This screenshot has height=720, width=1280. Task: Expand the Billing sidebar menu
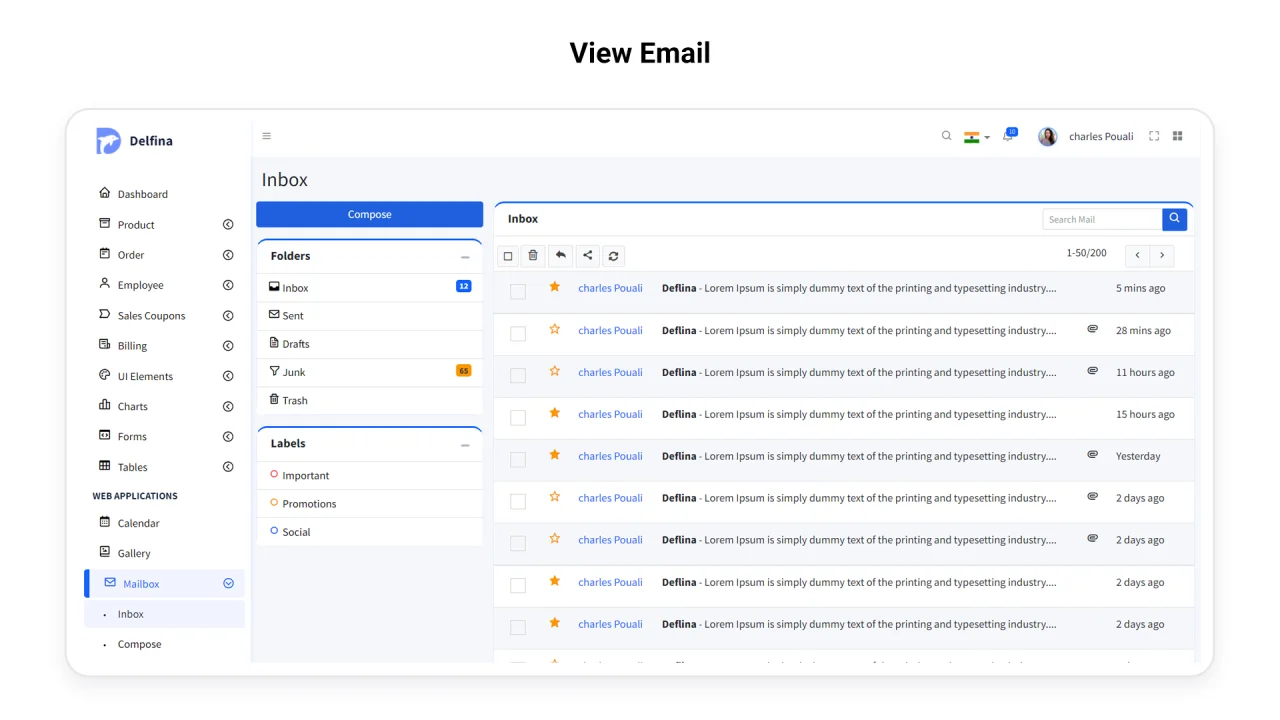point(228,346)
